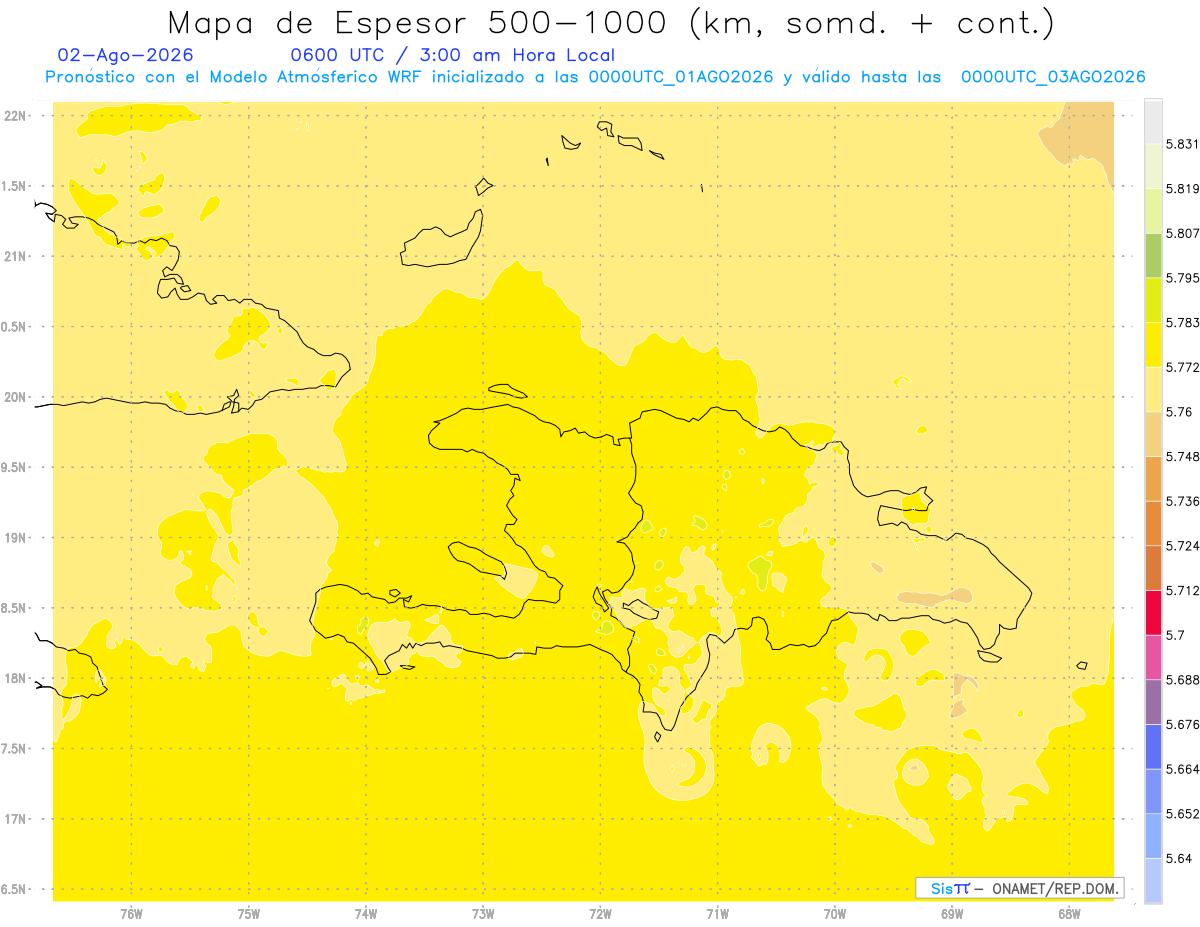
Task: Pick the swatch between 5.652 and 5.664
Action: point(1153,791)
